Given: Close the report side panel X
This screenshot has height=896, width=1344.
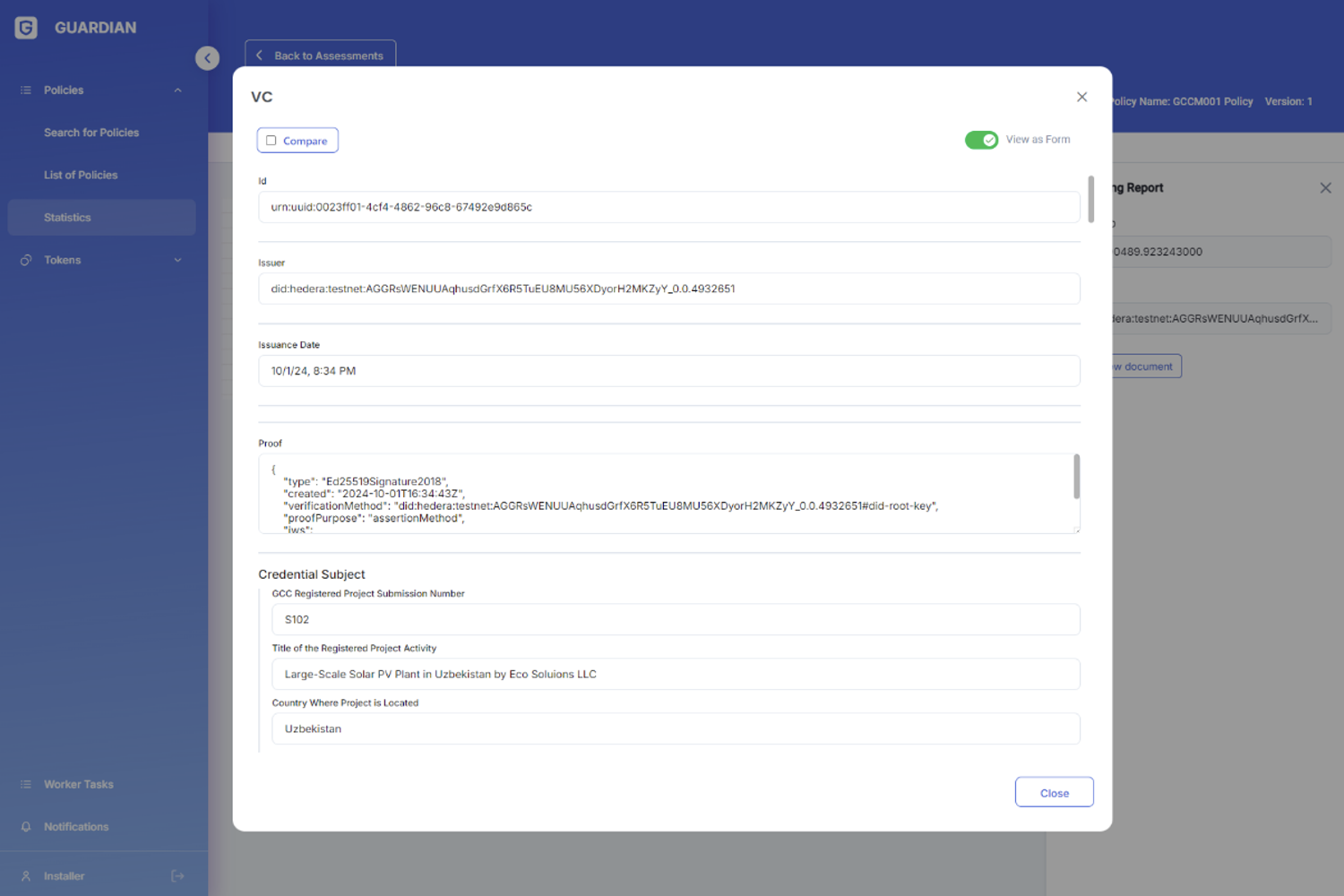Looking at the screenshot, I should click(1325, 188).
